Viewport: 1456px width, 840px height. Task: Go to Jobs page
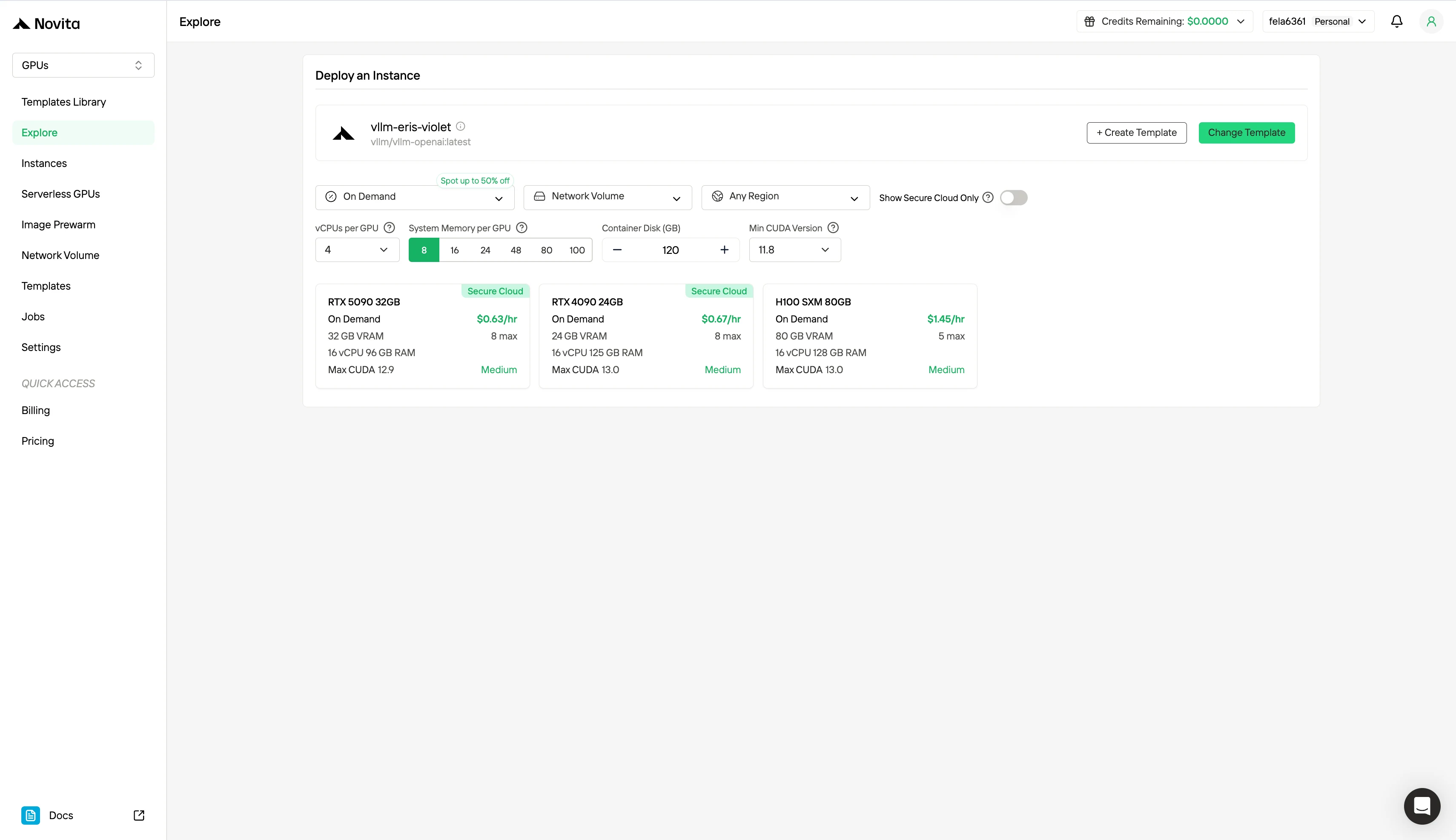pos(83,316)
